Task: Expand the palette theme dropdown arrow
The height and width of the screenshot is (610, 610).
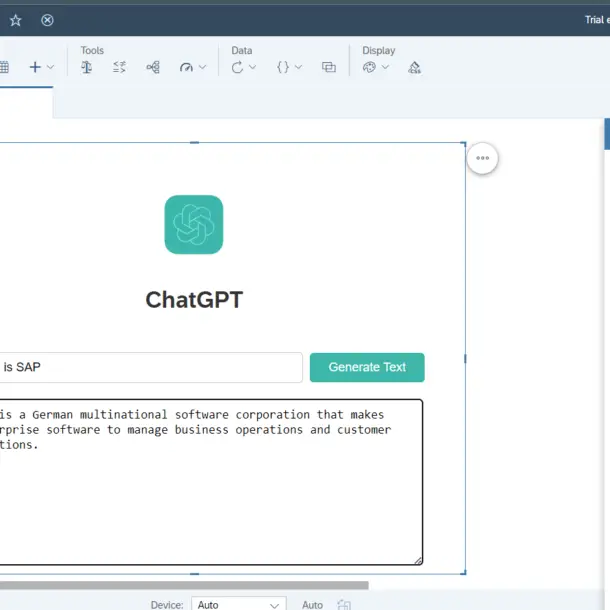Action: click(385, 67)
